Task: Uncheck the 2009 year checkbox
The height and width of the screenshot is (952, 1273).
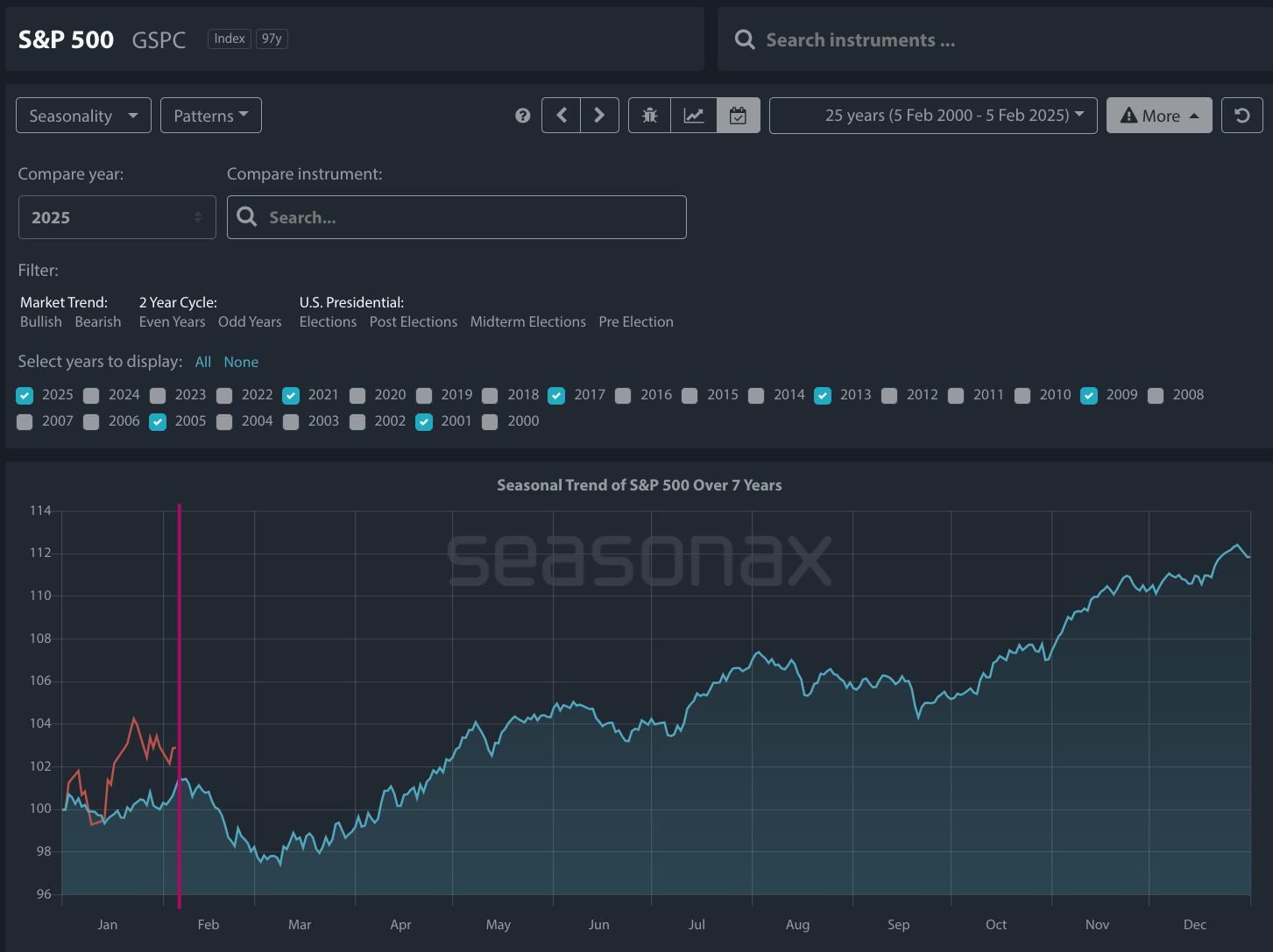Action: click(1089, 395)
